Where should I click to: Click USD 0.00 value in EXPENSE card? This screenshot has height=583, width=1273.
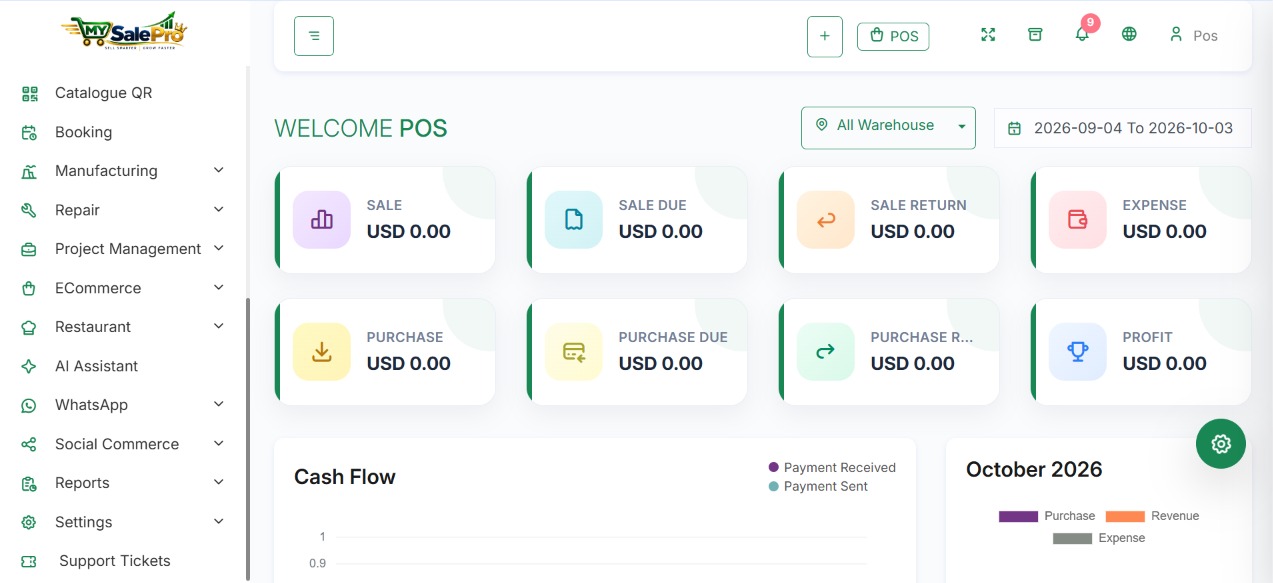tap(1164, 231)
